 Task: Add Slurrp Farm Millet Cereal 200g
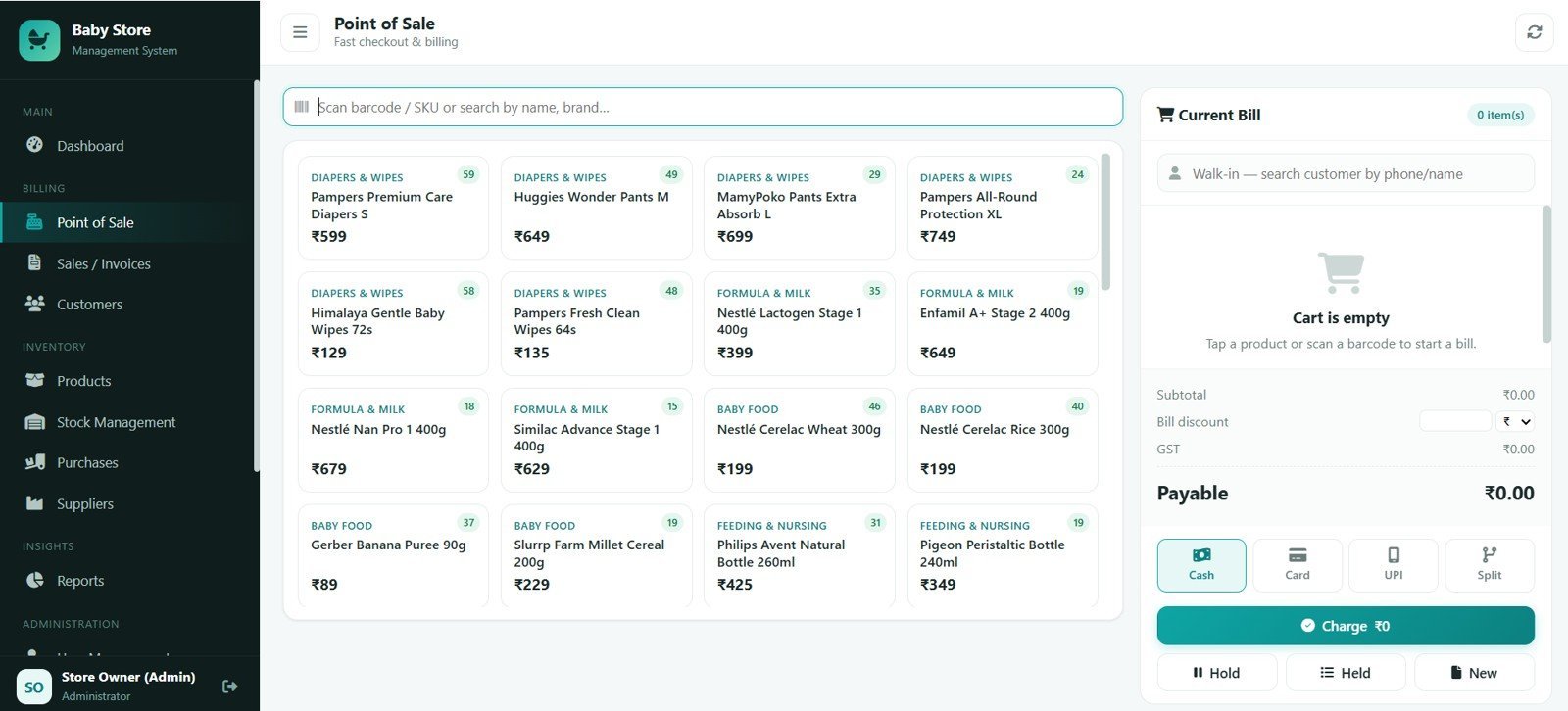pyautogui.click(x=596, y=555)
